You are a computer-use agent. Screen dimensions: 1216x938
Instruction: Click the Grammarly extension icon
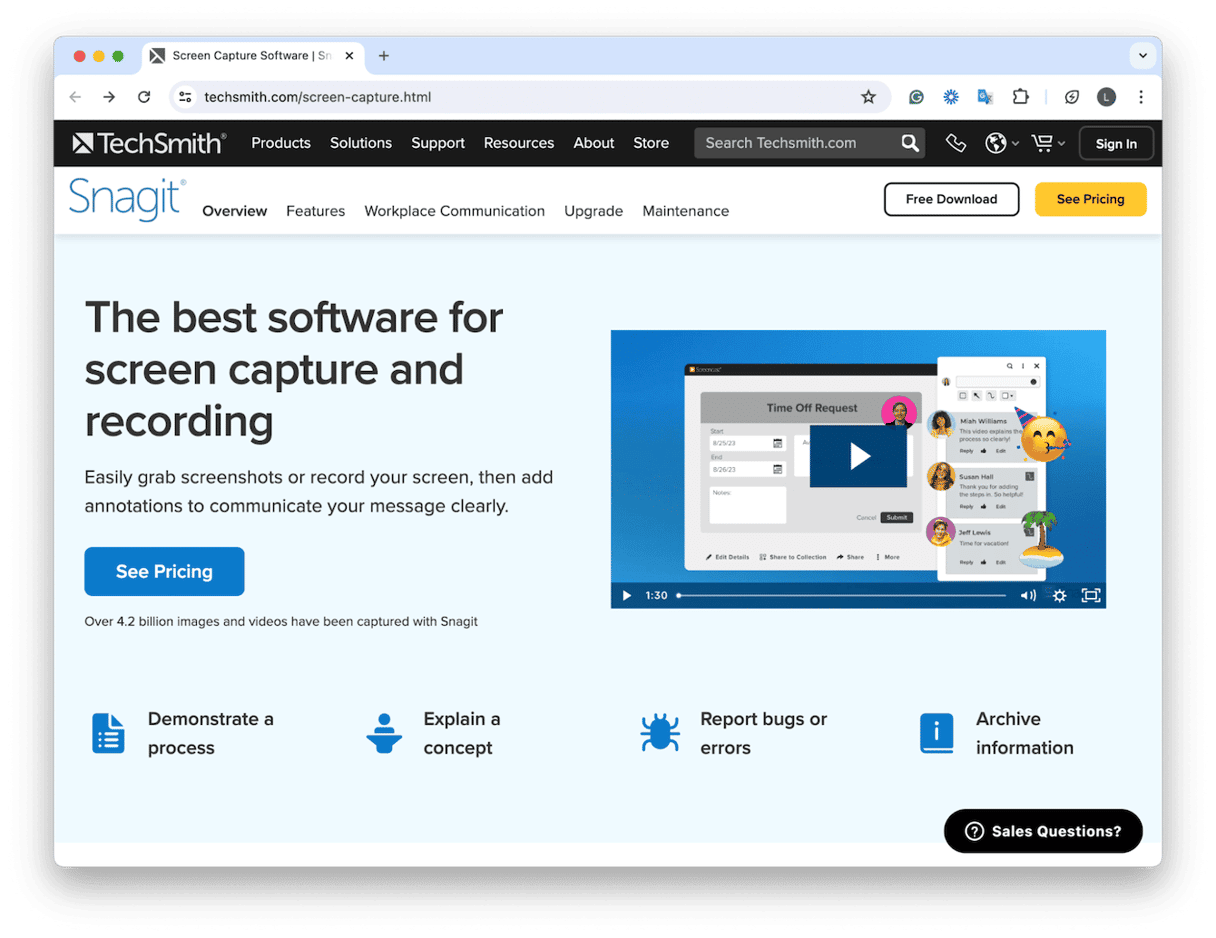tap(916, 96)
